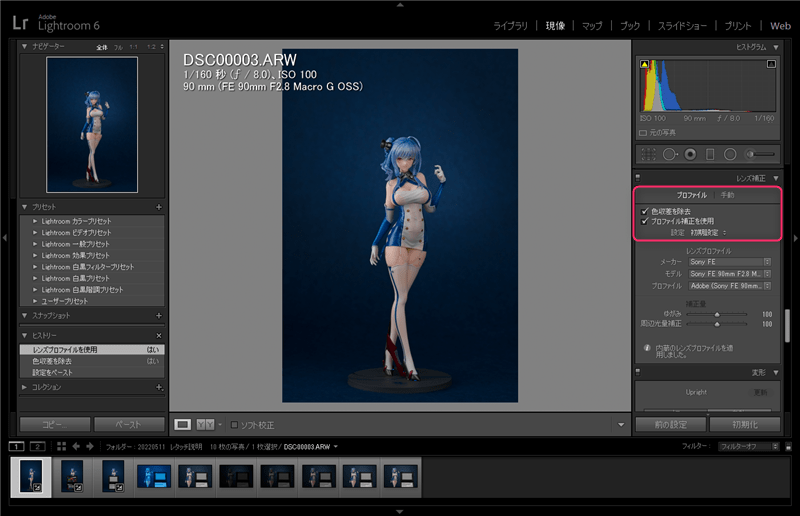Screen dimensions: 800x516
Task: Open second window 2 display
Action: point(37,447)
